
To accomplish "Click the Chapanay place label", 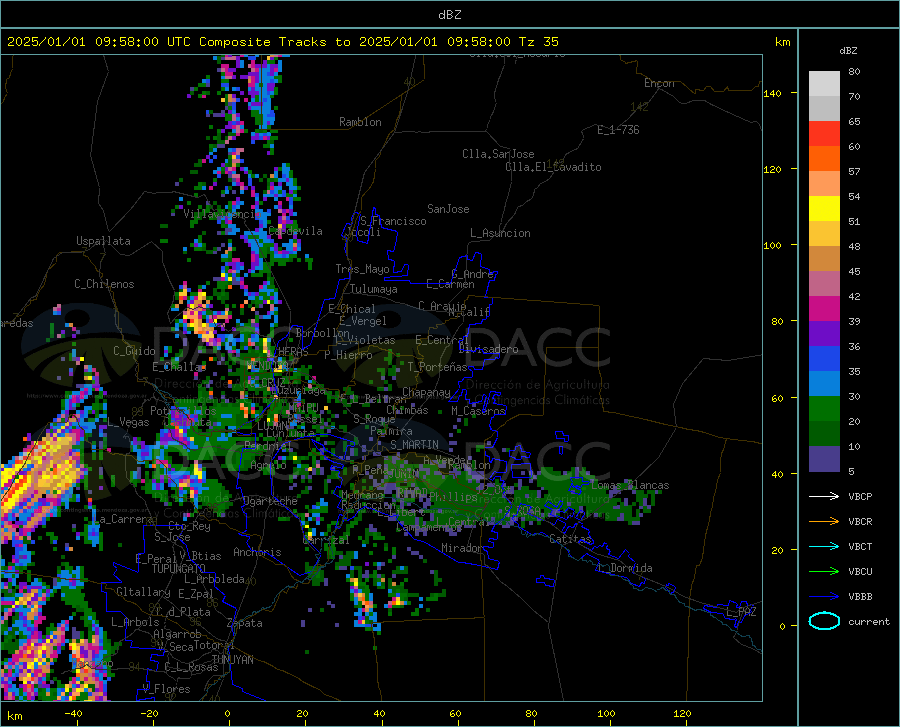I will pyautogui.click(x=426, y=392).
